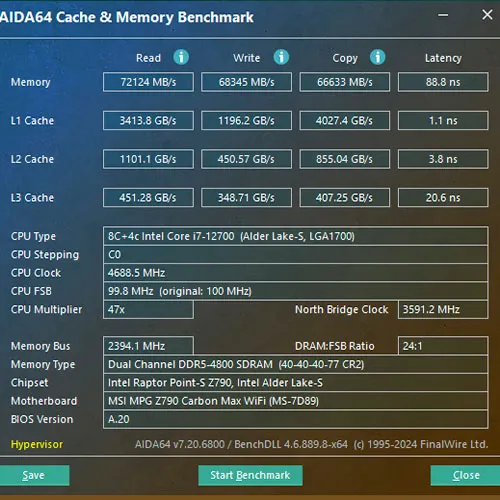Click the Memory Latency 88.8 ns field
This screenshot has height=500, width=500.
tap(443, 82)
